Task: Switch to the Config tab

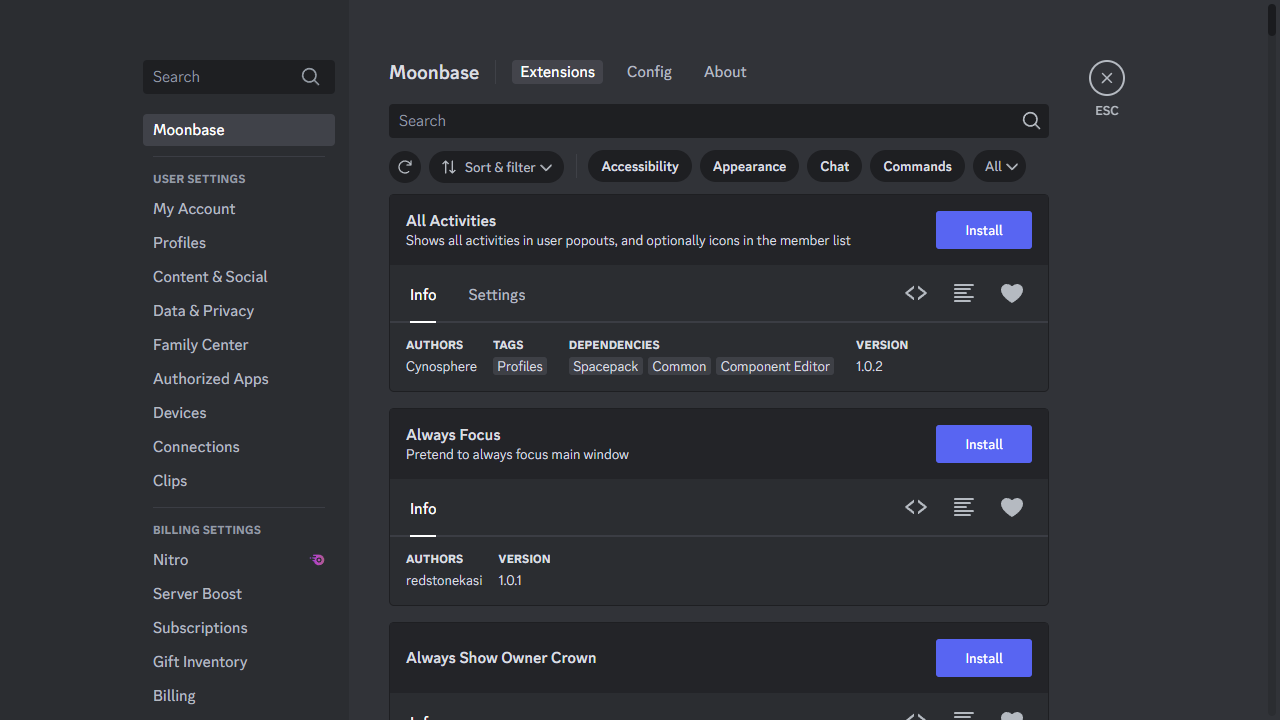Action: click(649, 71)
